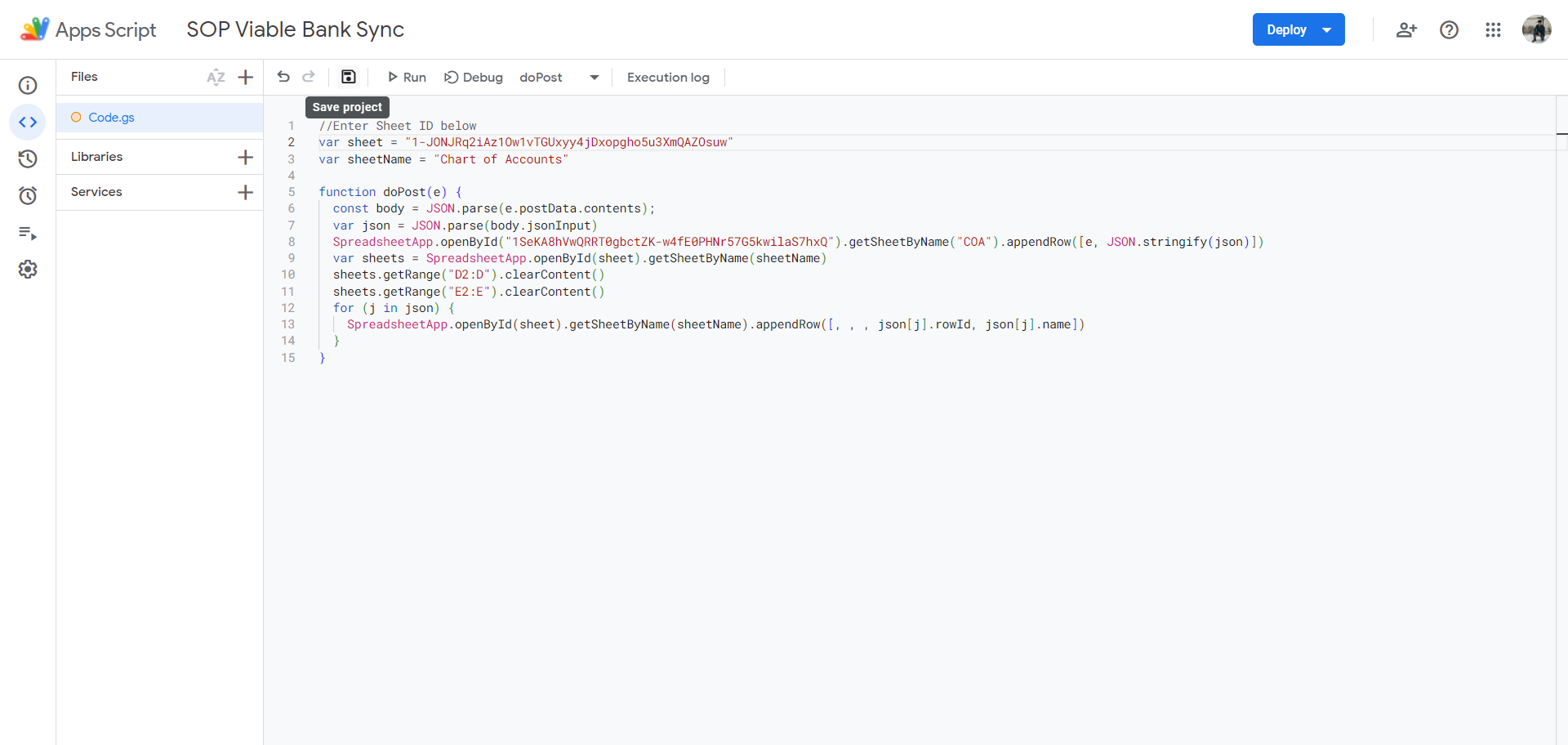
Task: Open the doPost function selector dropdown
Action: [x=559, y=77]
